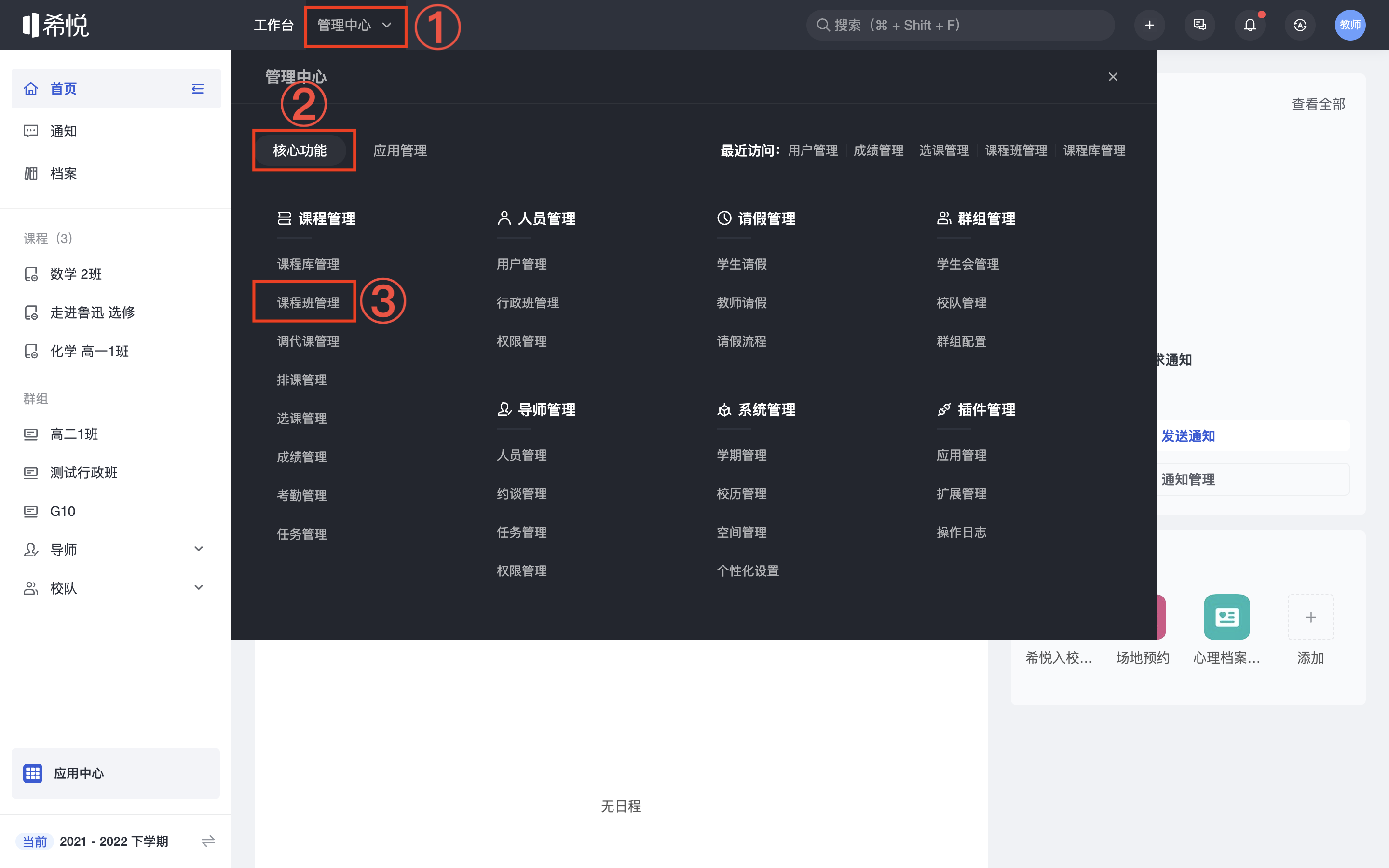
Task: Open 排课管理
Action: click(302, 380)
